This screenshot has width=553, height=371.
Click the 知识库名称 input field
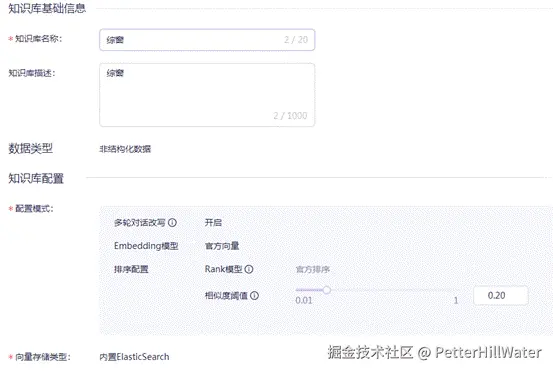tap(207, 40)
